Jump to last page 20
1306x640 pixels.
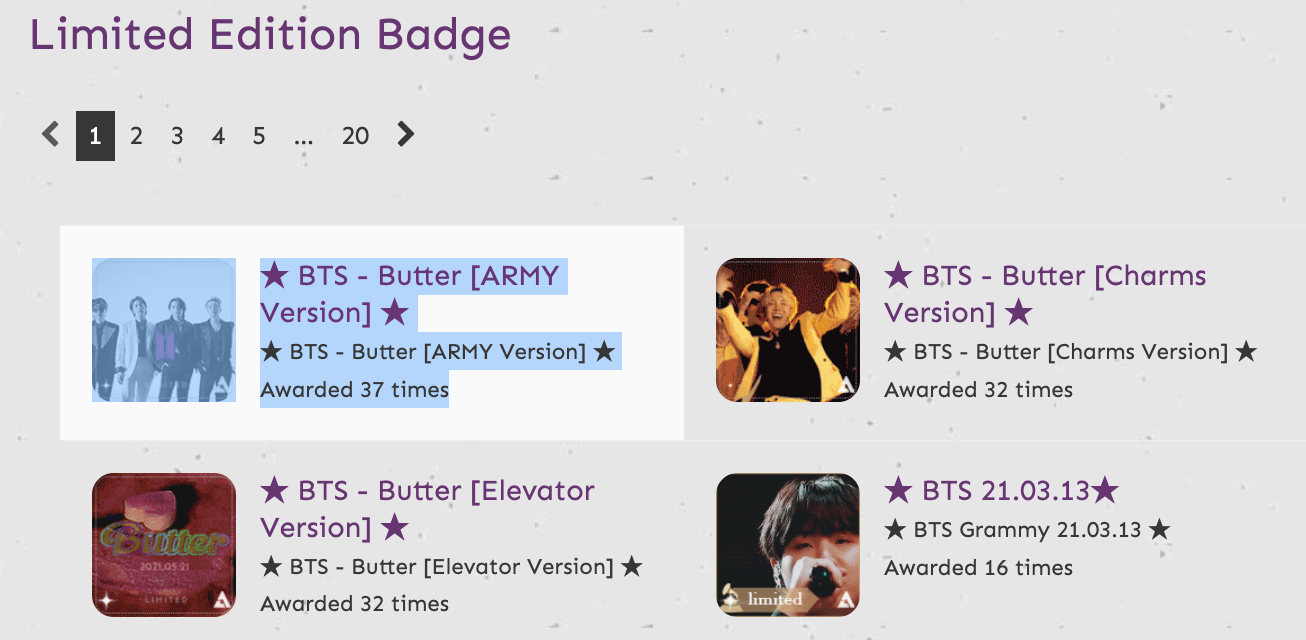355,136
